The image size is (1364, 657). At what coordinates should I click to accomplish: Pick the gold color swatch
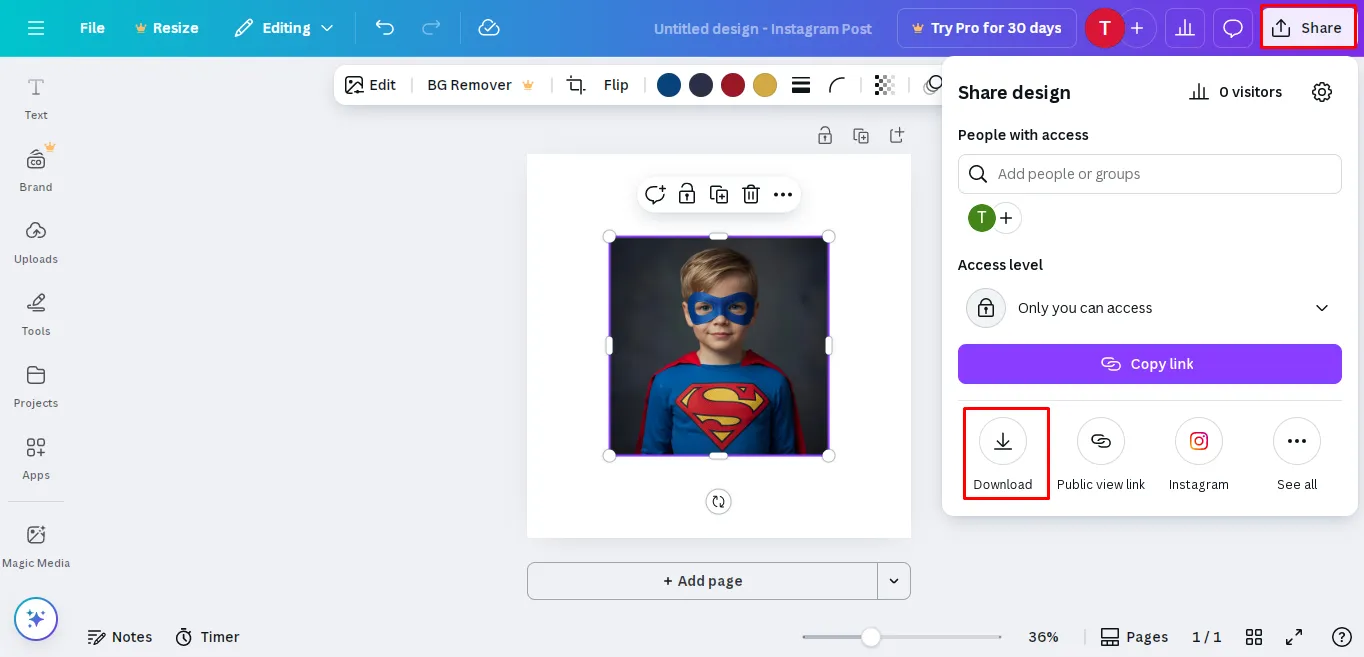coord(765,85)
